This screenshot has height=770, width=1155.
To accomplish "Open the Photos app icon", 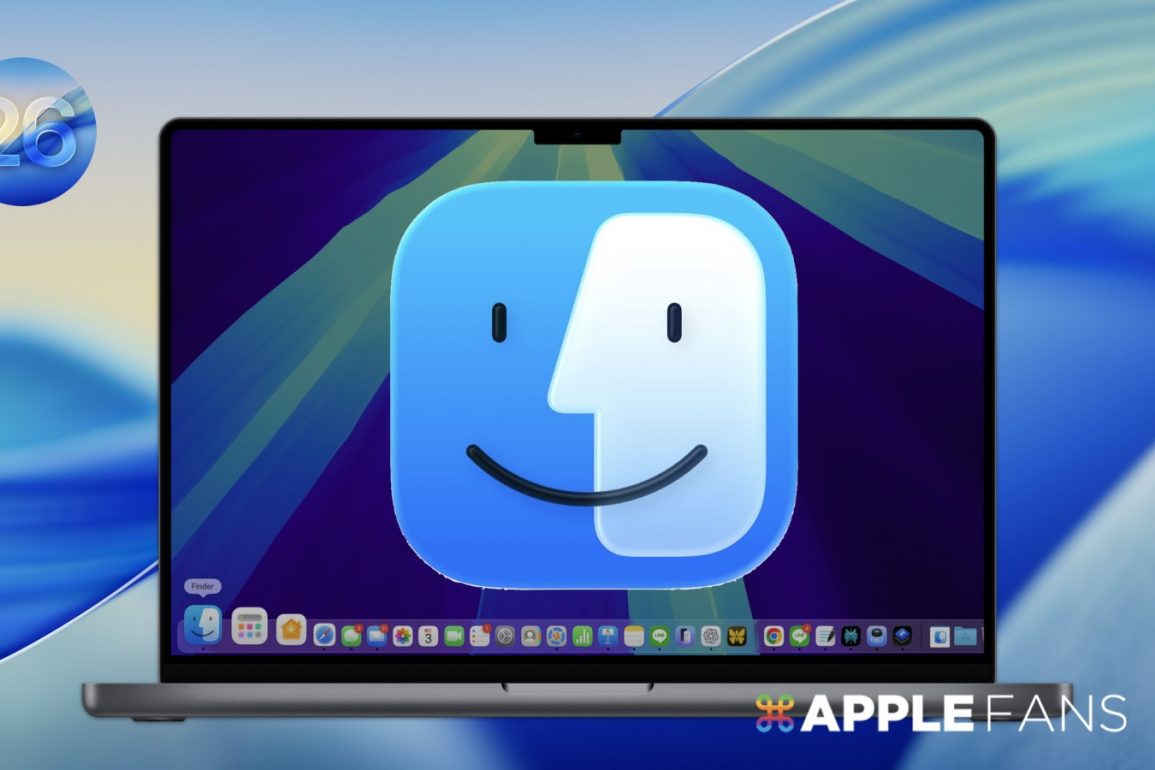I will coord(403,636).
